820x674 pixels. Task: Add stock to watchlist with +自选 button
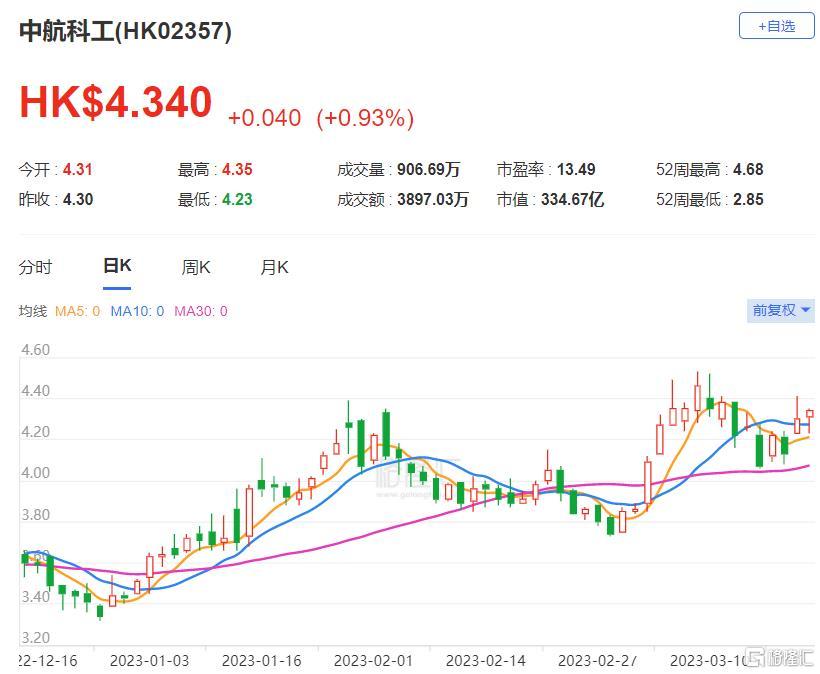coord(777,26)
